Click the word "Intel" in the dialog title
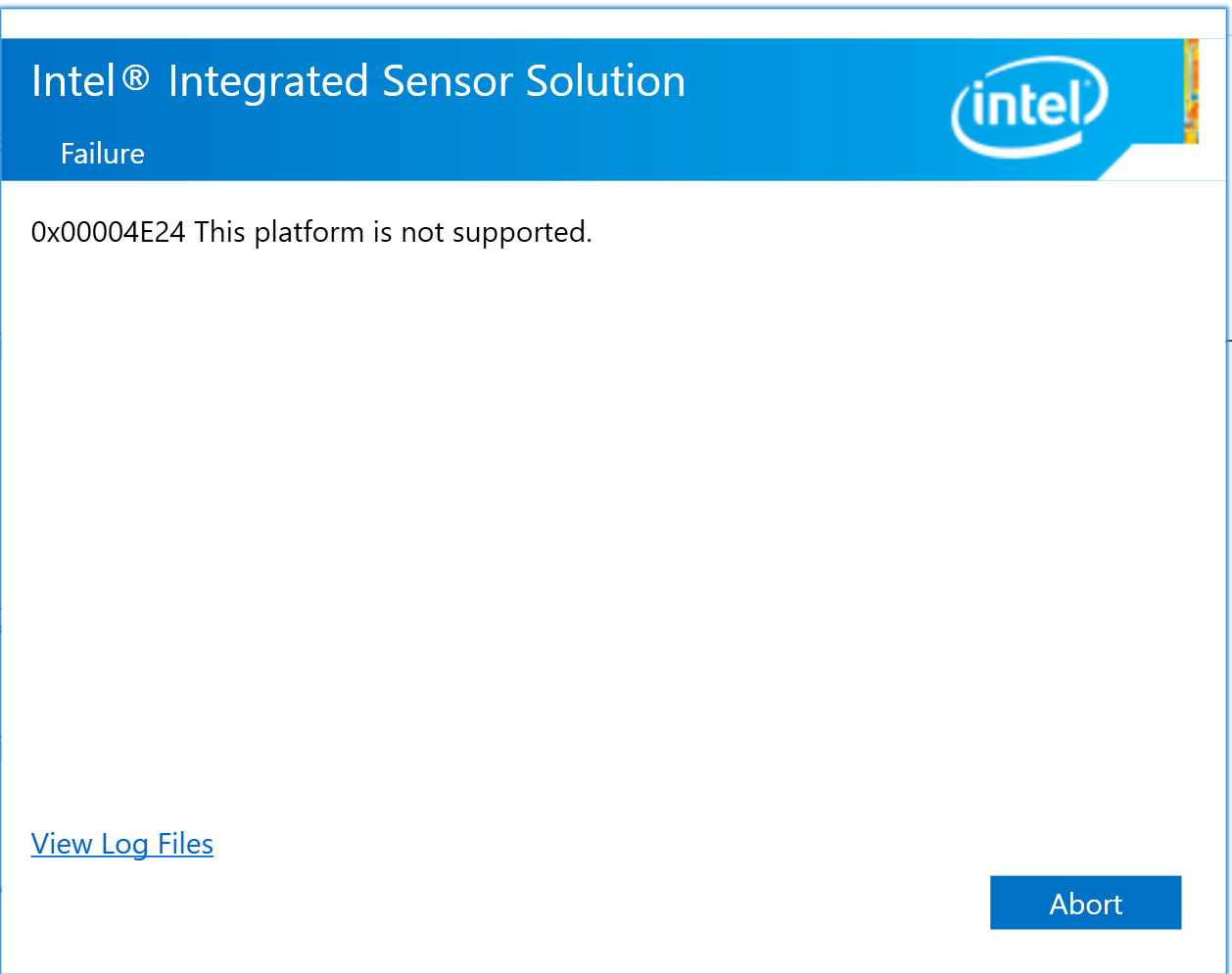The height and width of the screenshot is (974, 1232). pyautogui.click(x=73, y=81)
